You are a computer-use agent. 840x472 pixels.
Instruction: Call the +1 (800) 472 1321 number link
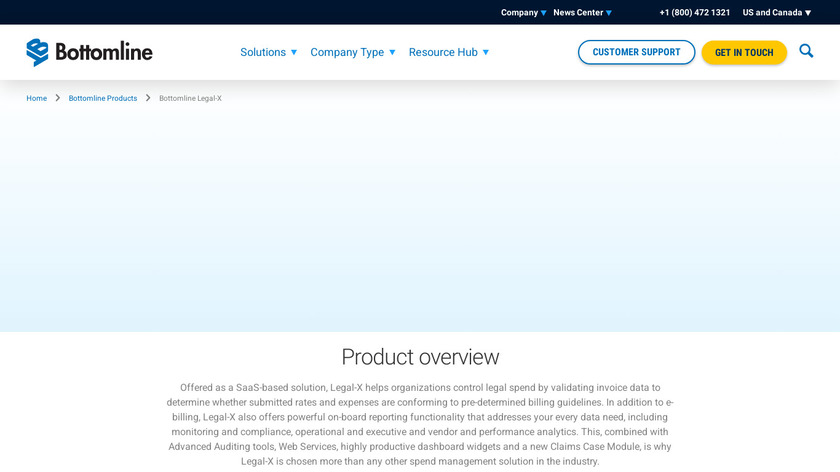tap(695, 12)
